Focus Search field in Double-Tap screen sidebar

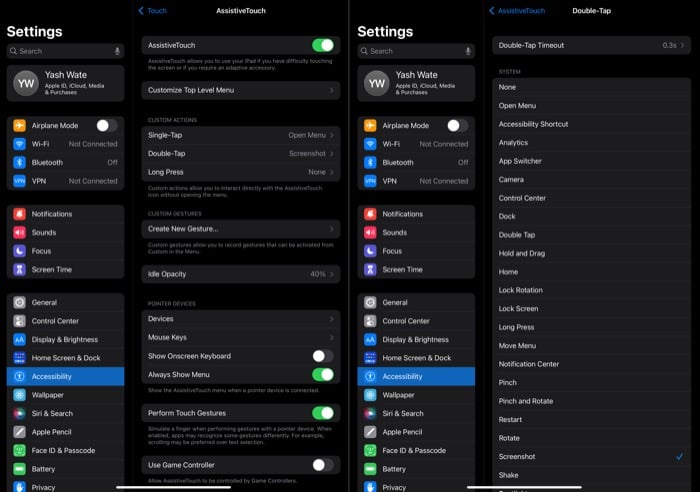click(416, 51)
